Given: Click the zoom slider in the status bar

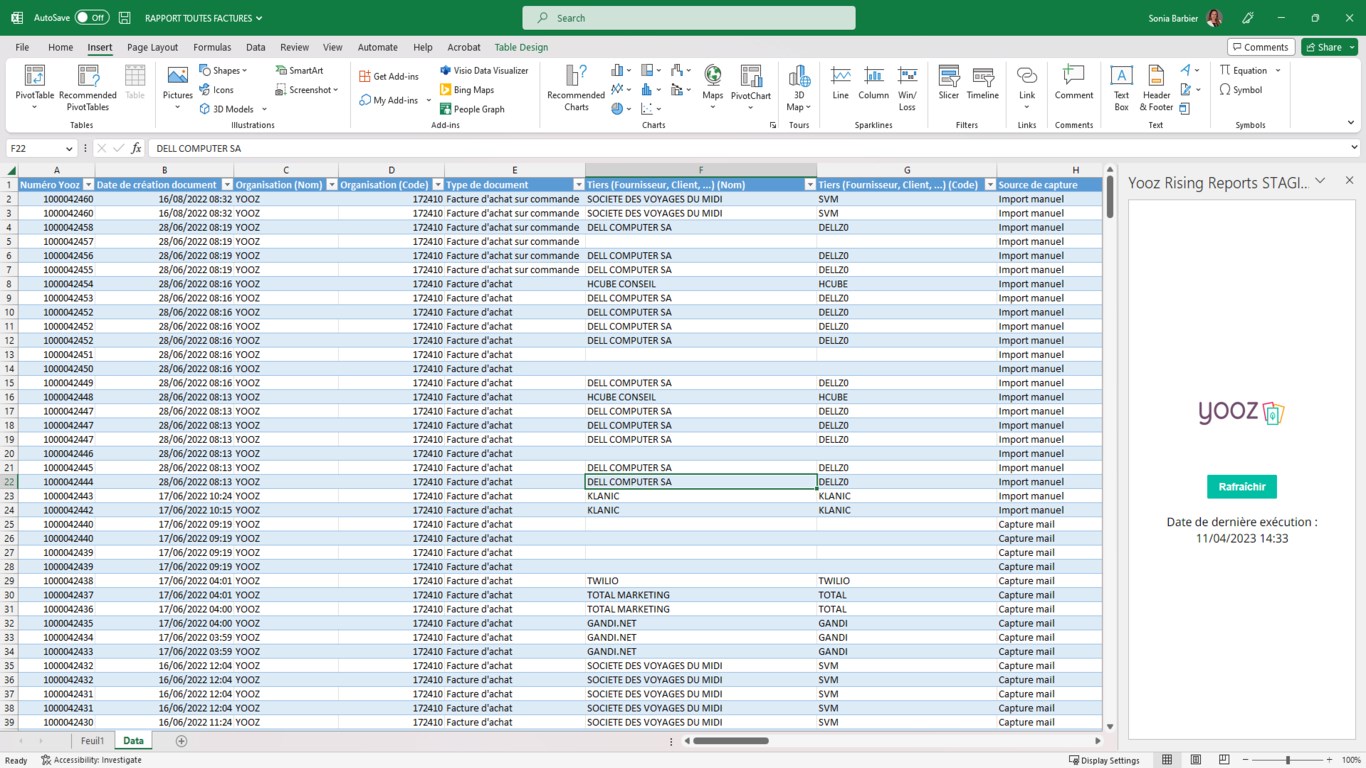Looking at the screenshot, I should (1288, 760).
